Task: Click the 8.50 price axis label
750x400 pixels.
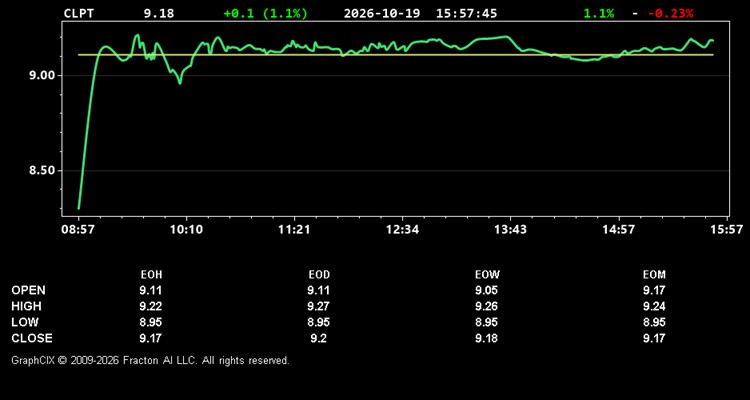Action: (x=43, y=171)
